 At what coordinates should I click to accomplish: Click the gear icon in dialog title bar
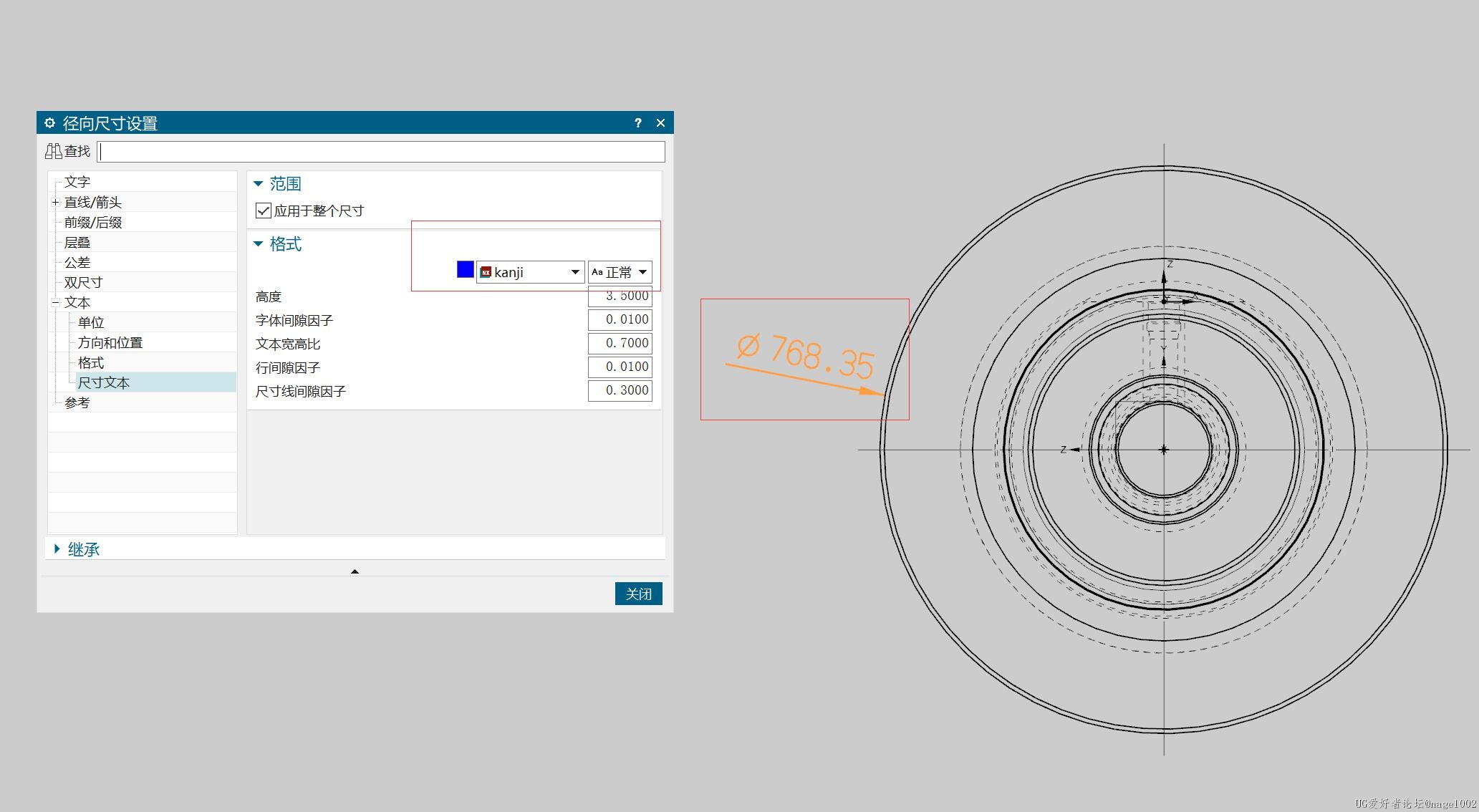49,123
